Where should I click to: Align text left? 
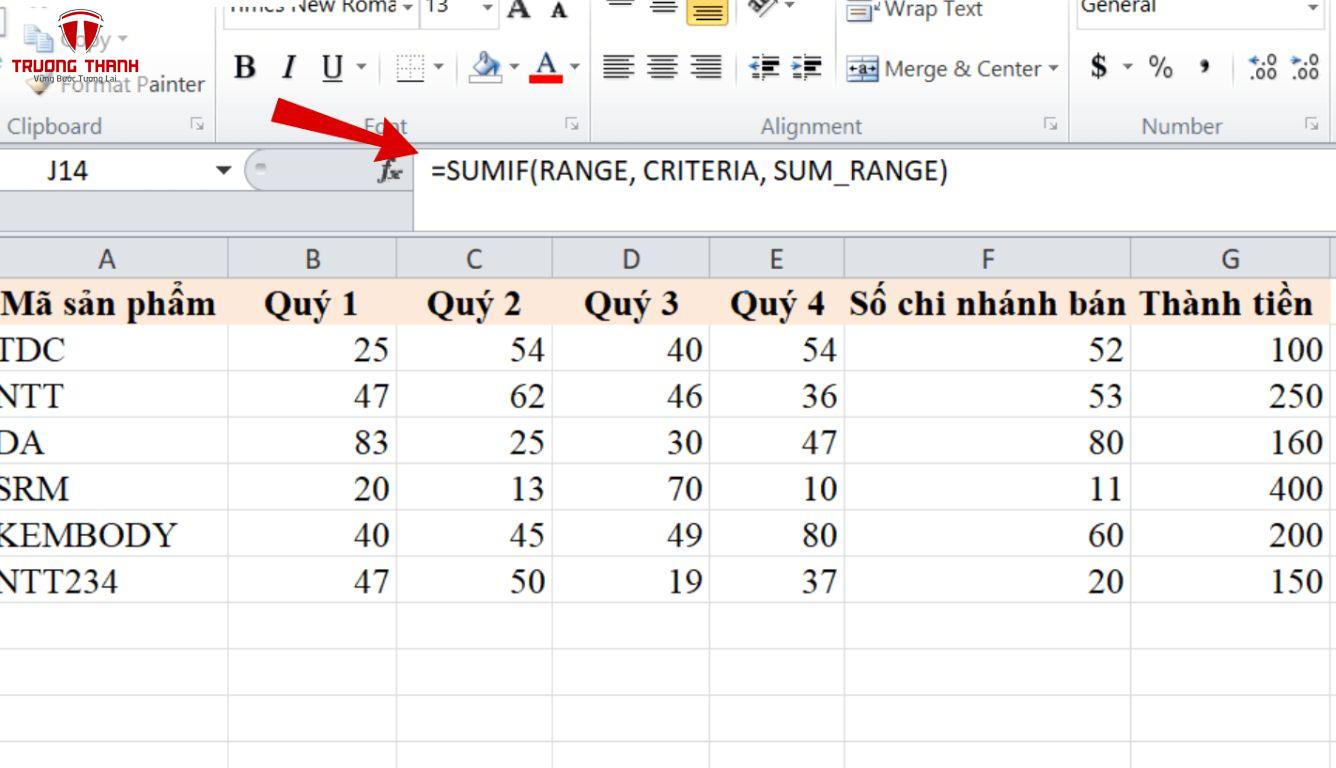pyautogui.click(x=619, y=68)
